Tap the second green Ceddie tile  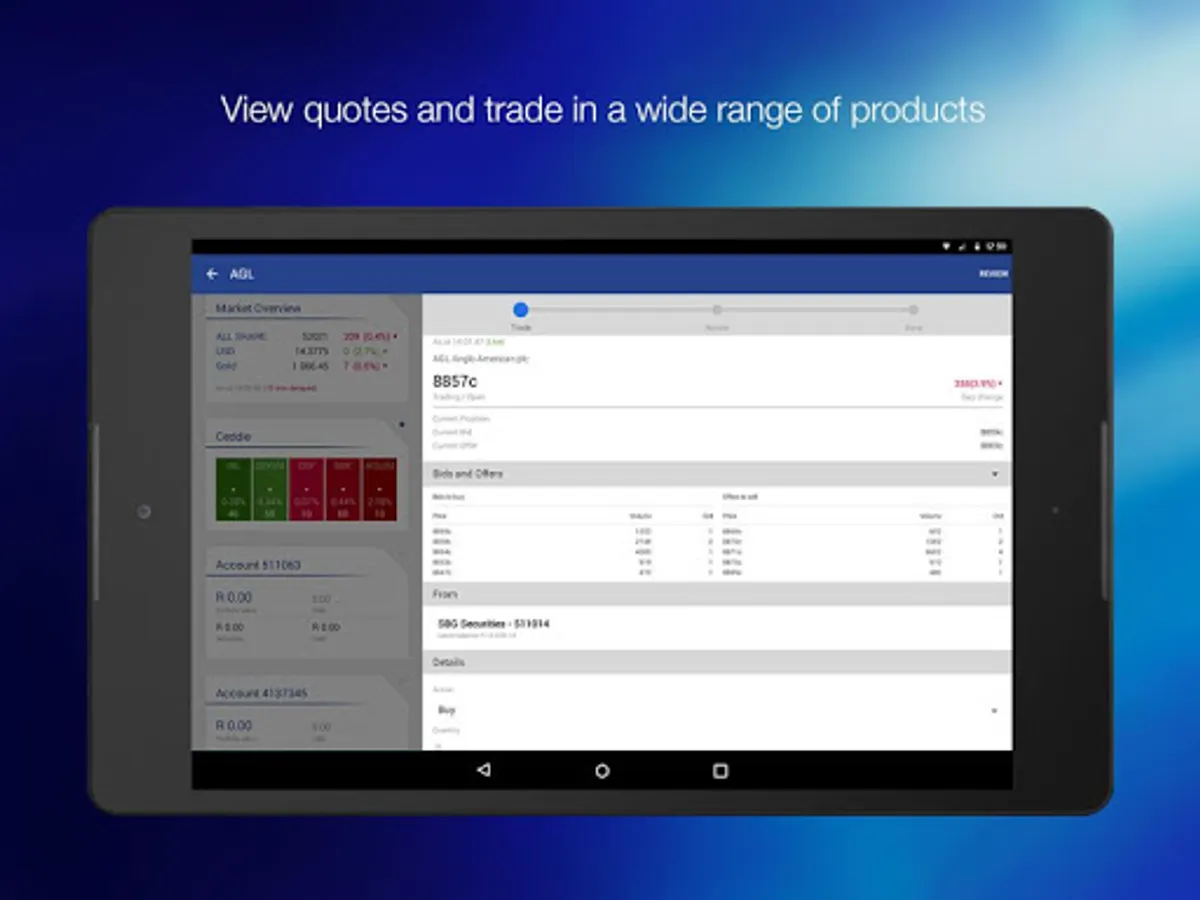(270, 490)
